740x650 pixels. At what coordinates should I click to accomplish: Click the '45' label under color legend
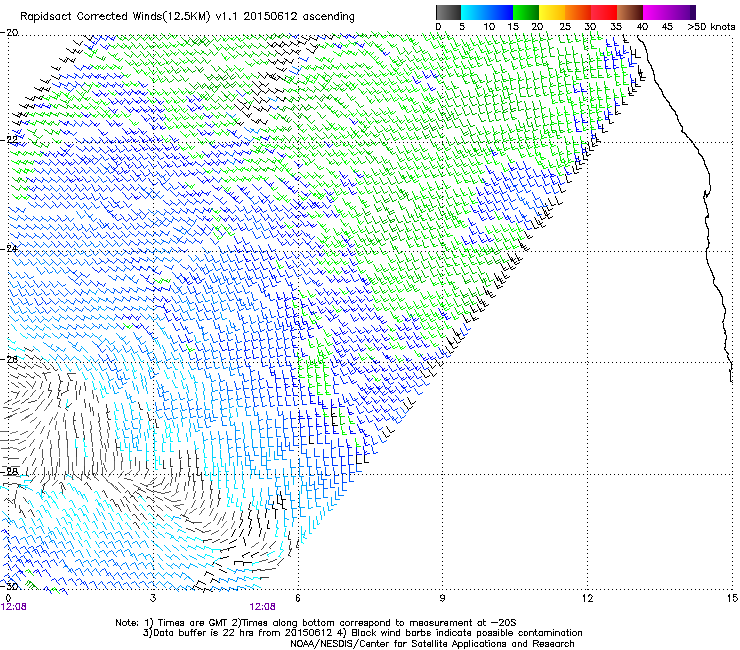[667, 26]
